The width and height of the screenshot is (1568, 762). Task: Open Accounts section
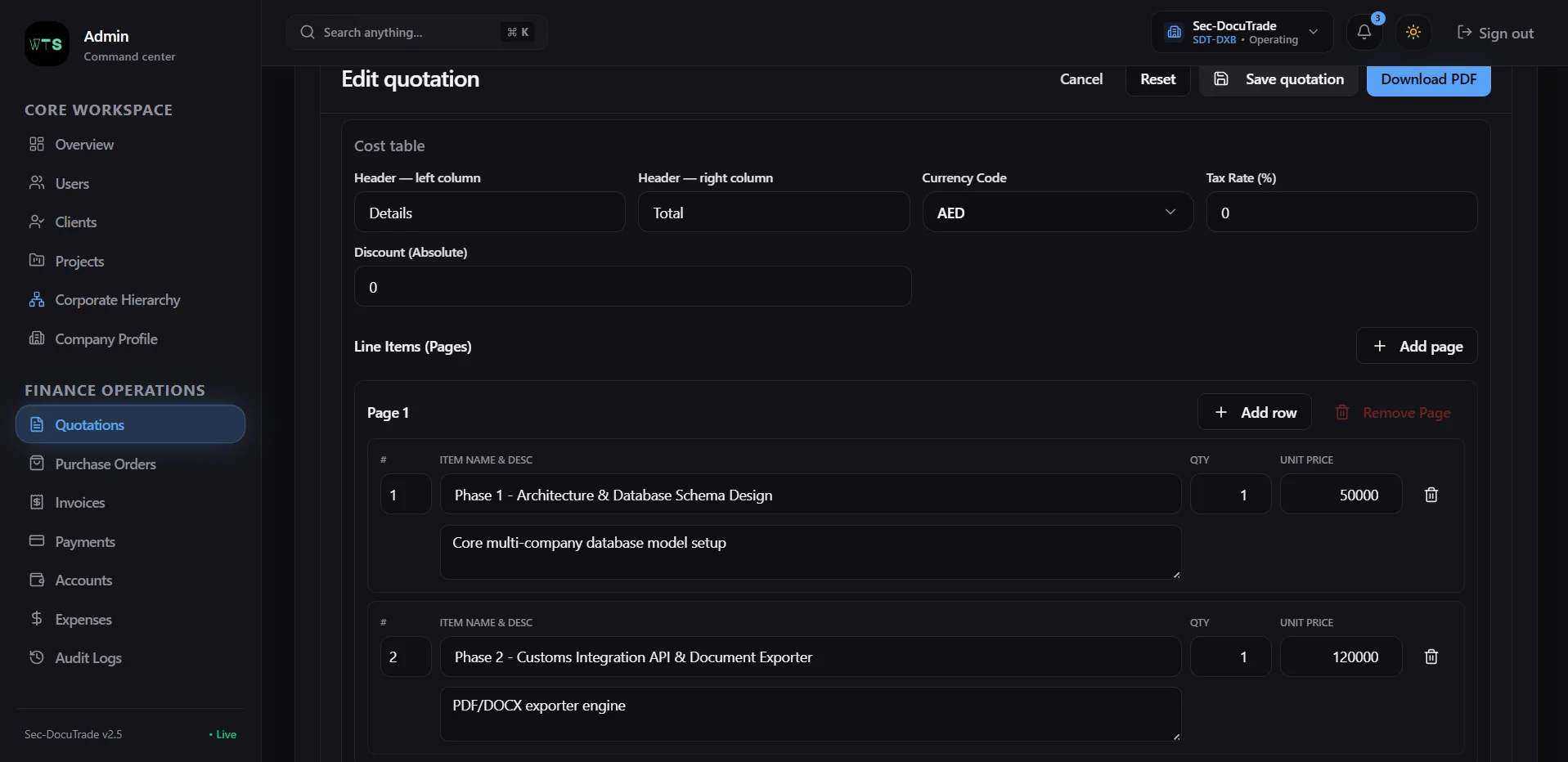tap(131, 580)
